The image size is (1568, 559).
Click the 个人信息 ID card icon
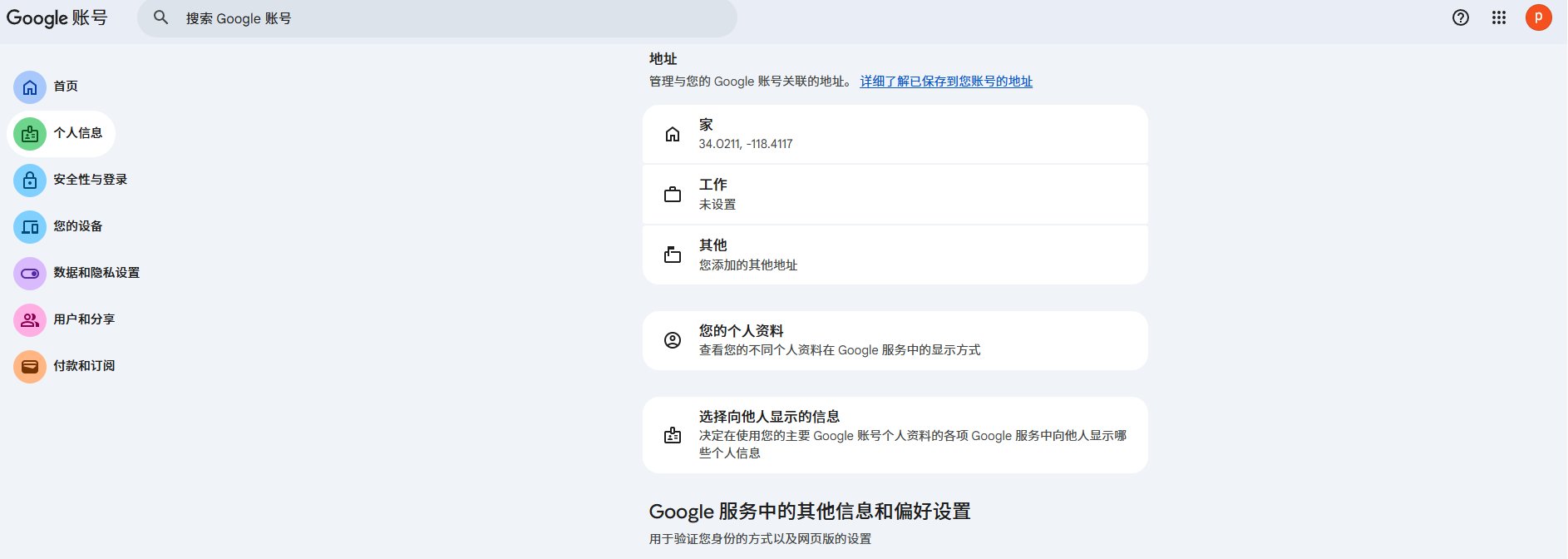coord(30,133)
